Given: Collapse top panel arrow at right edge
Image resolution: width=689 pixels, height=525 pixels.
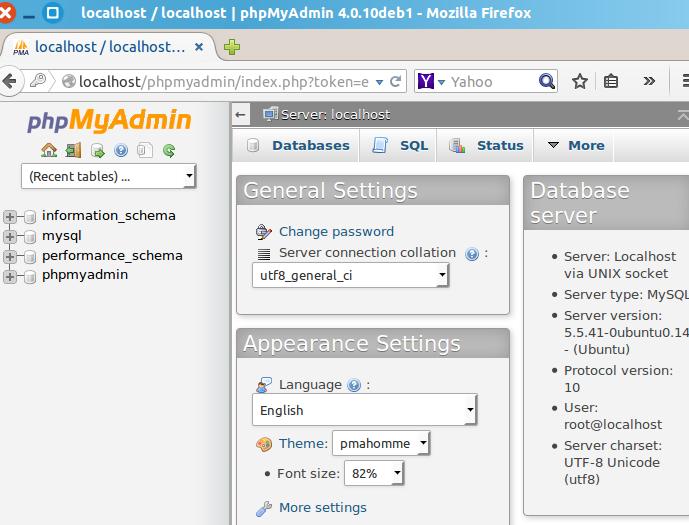Looking at the screenshot, I should (x=683, y=115).
